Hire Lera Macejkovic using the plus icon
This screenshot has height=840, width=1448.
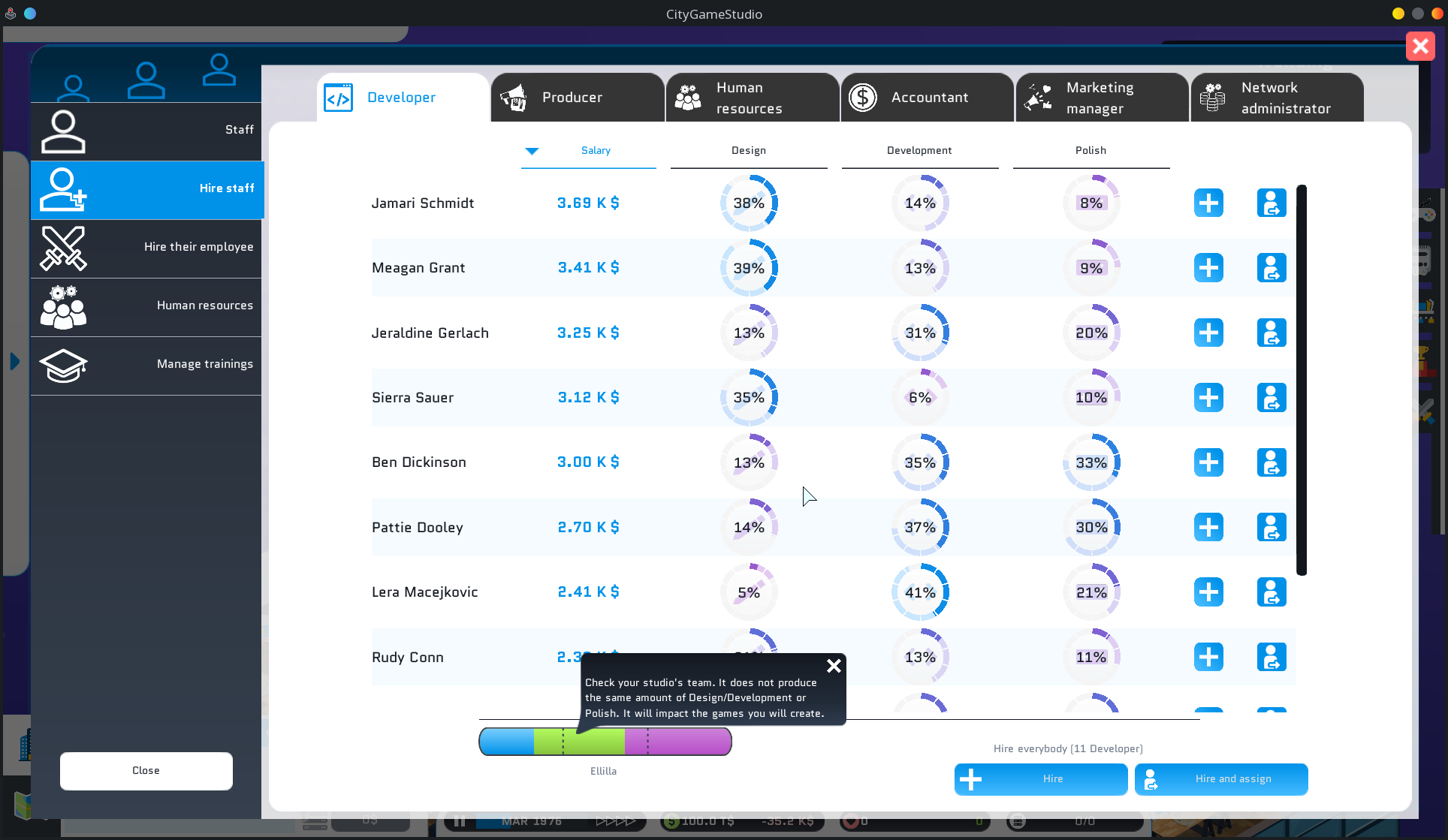tap(1208, 592)
